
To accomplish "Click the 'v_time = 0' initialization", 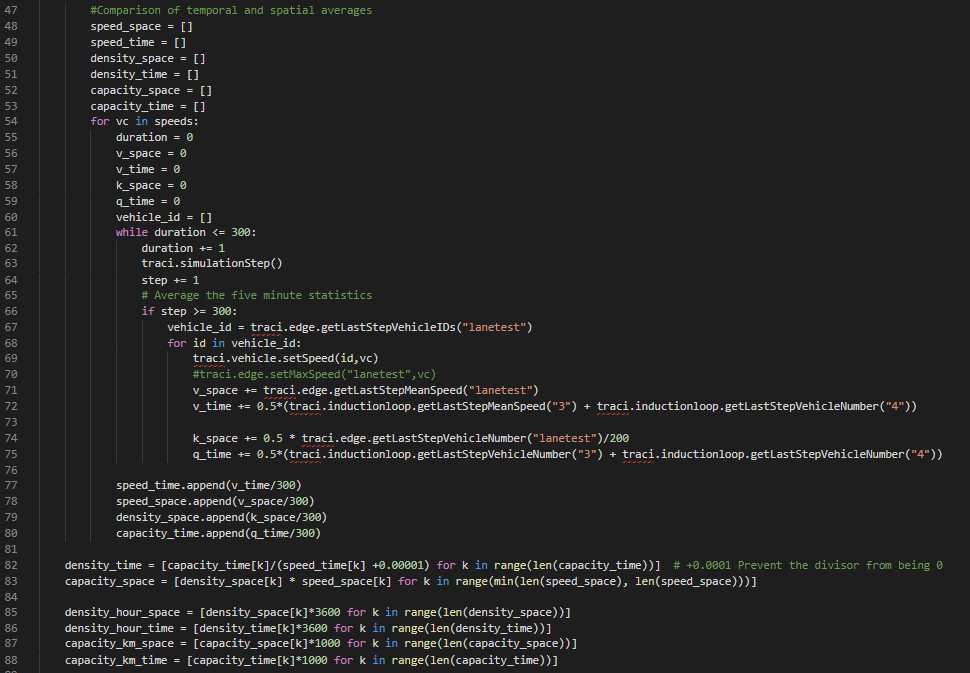I will click(148, 169).
